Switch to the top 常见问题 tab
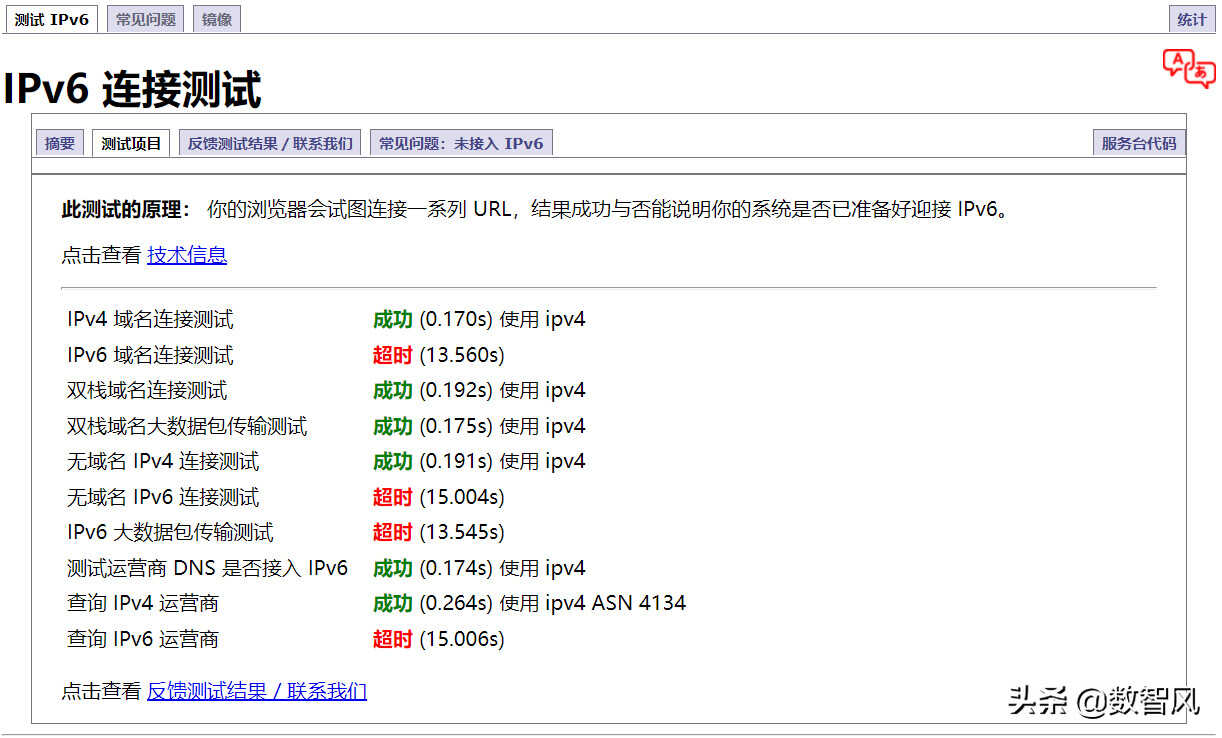 pos(145,19)
